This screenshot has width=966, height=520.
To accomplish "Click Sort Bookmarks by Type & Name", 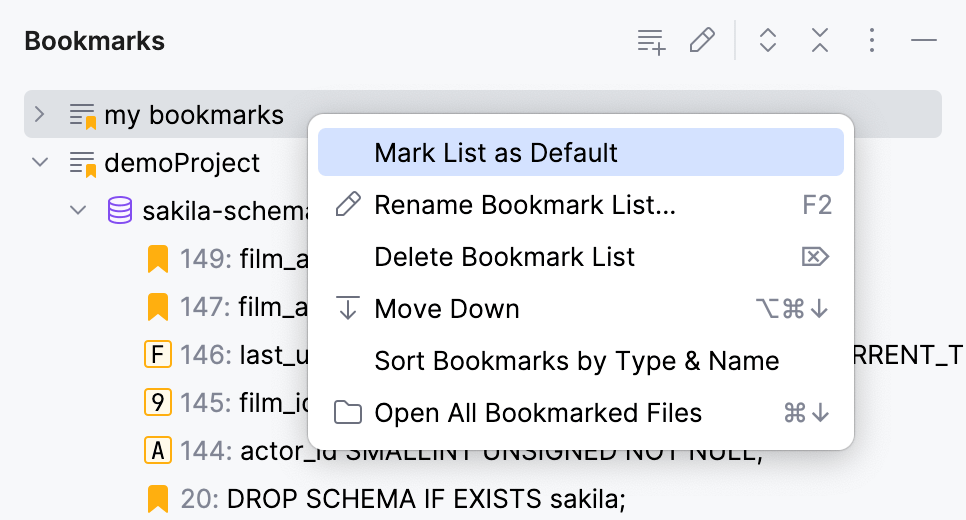I will (576, 361).
